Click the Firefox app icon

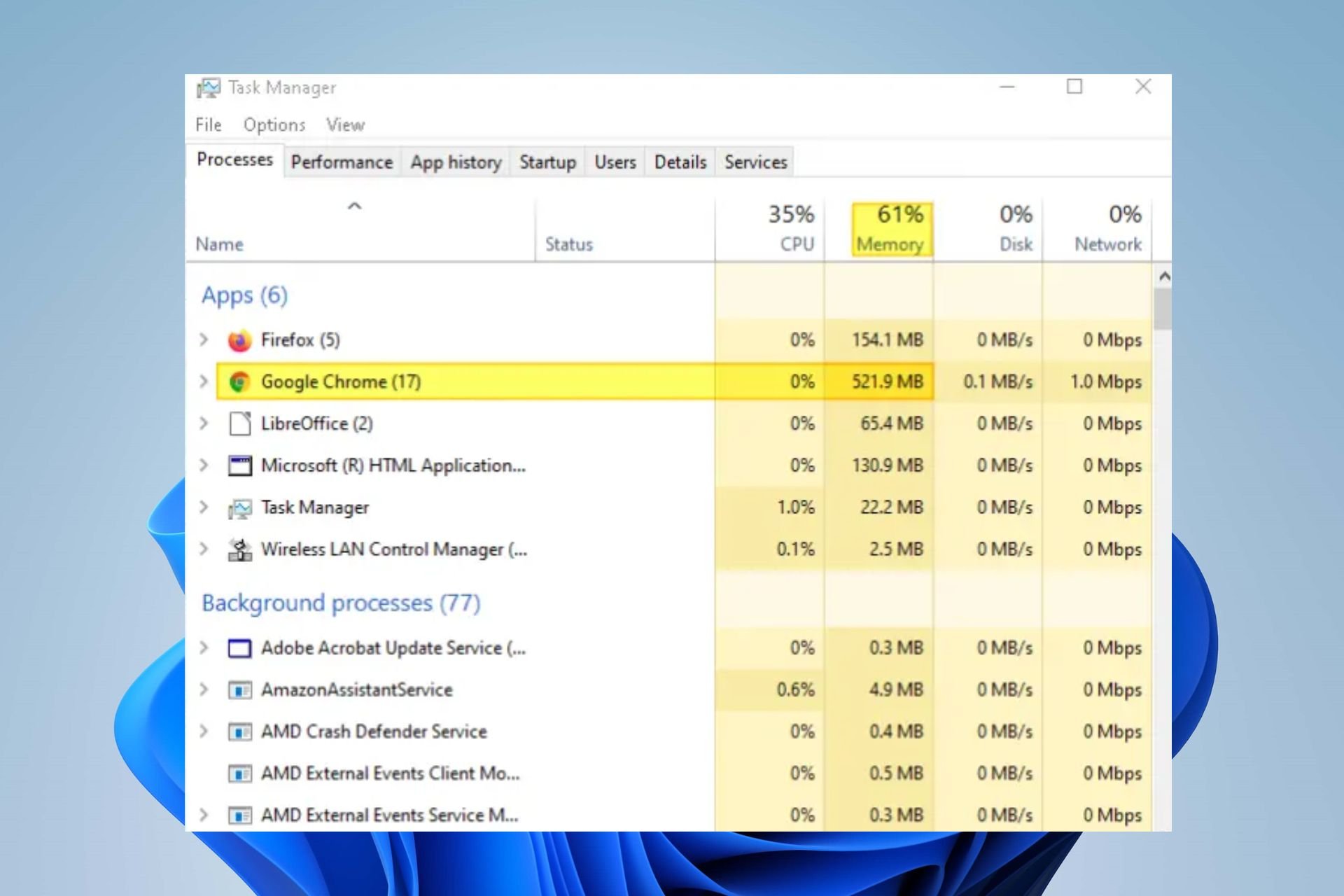click(239, 340)
